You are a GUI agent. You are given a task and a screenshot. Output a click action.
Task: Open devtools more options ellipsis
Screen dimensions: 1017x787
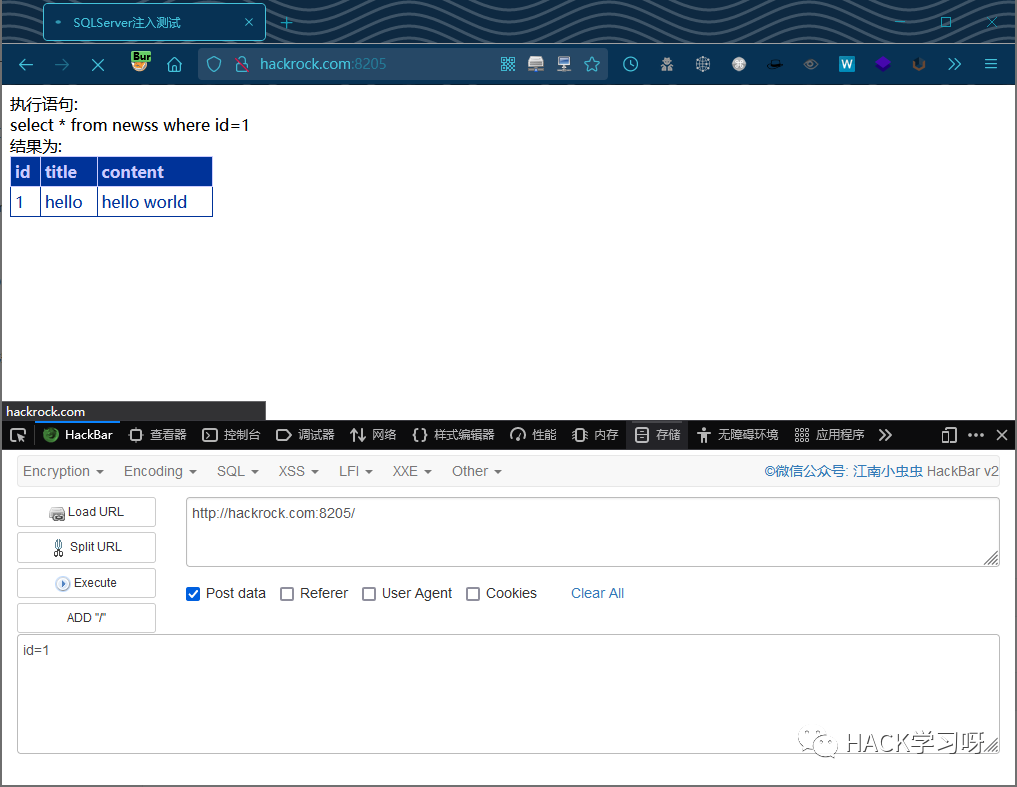click(x=975, y=435)
